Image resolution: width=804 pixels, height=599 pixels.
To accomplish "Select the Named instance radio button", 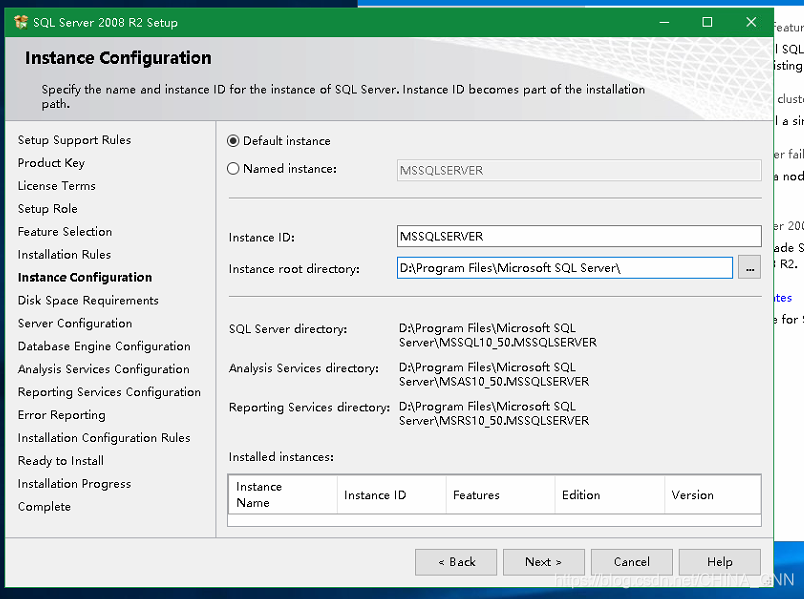I will click(x=233, y=169).
